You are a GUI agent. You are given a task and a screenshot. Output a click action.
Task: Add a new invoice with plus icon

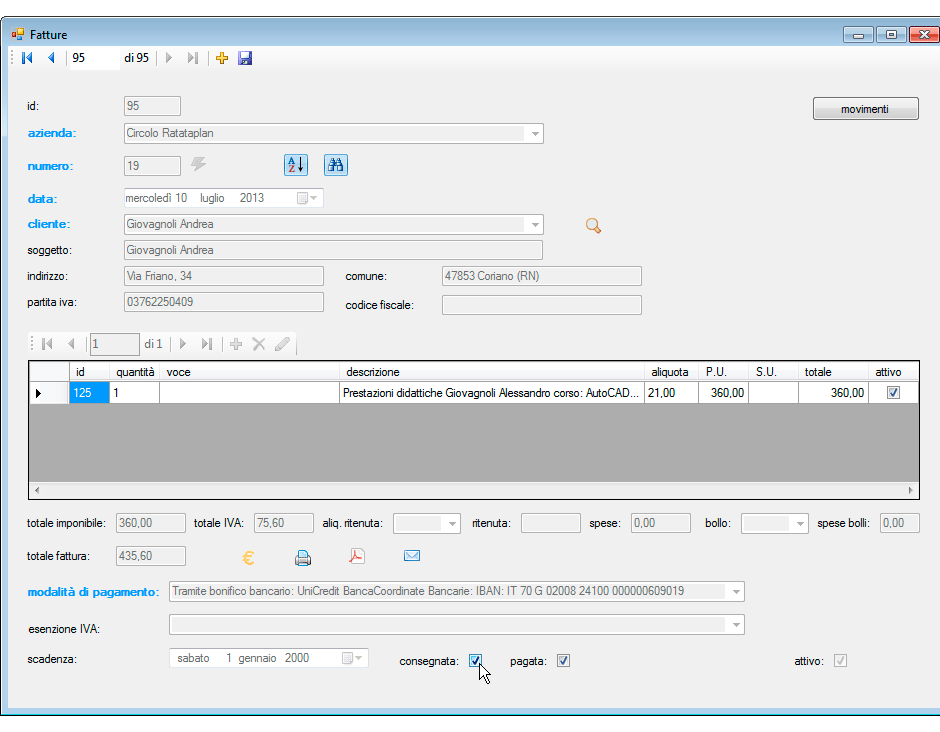[x=222, y=58]
